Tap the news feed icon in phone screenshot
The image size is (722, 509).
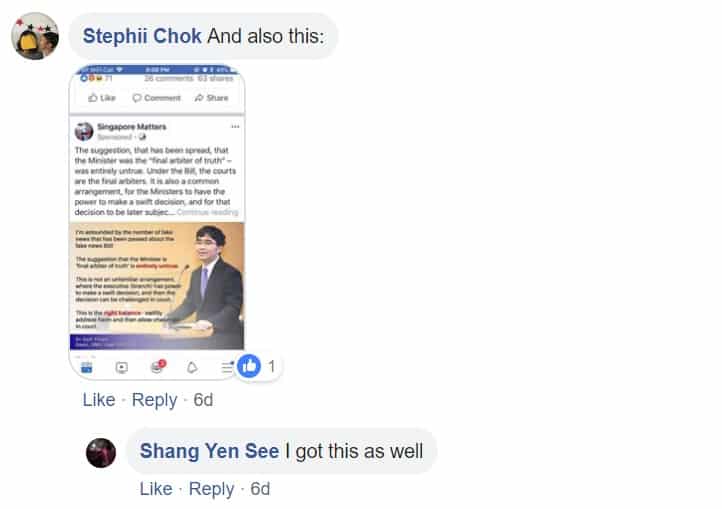click(x=87, y=367)
